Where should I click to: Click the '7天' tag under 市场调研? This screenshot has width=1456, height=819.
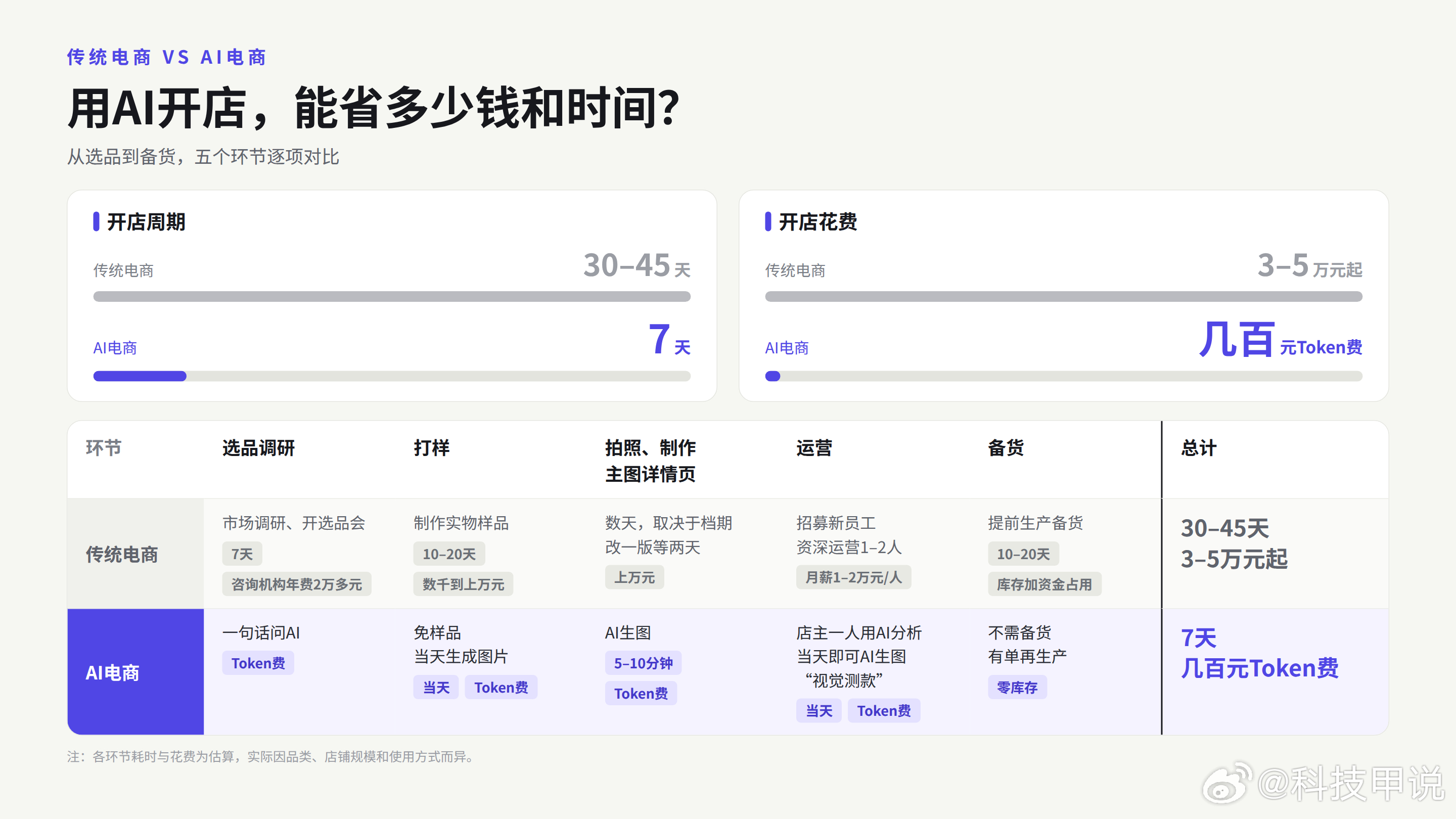click(x=242, y=554)
